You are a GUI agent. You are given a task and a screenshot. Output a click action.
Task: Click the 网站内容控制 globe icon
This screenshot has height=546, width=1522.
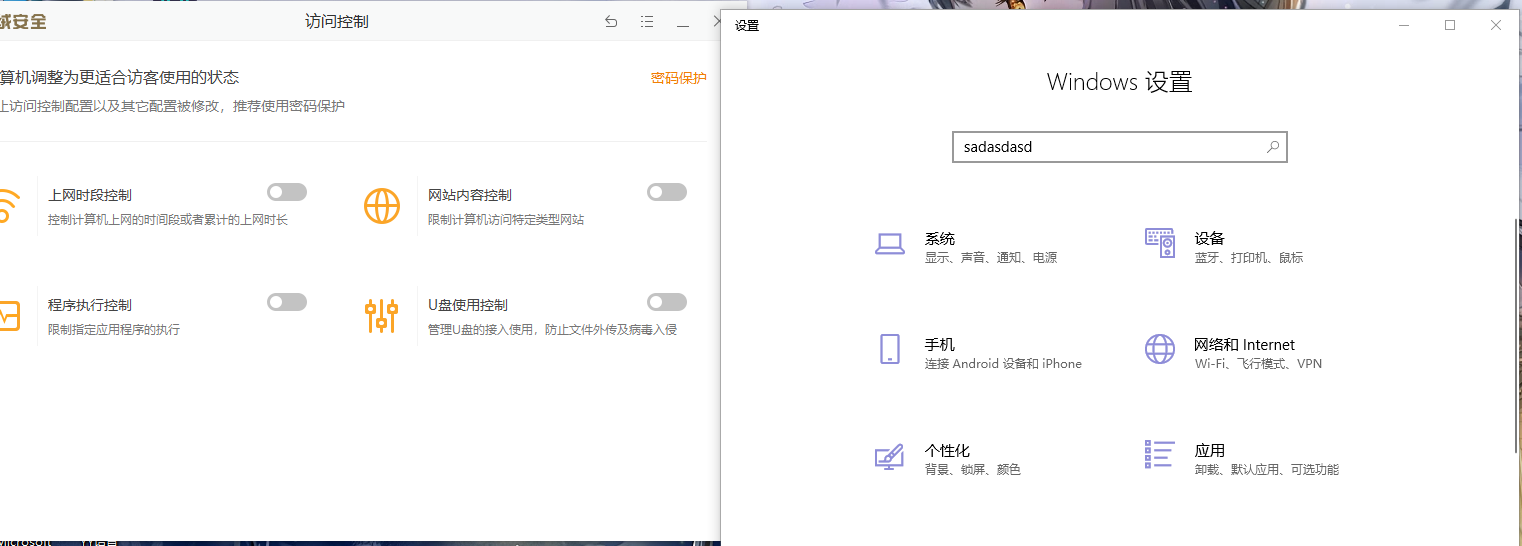(x=382, y=206)
